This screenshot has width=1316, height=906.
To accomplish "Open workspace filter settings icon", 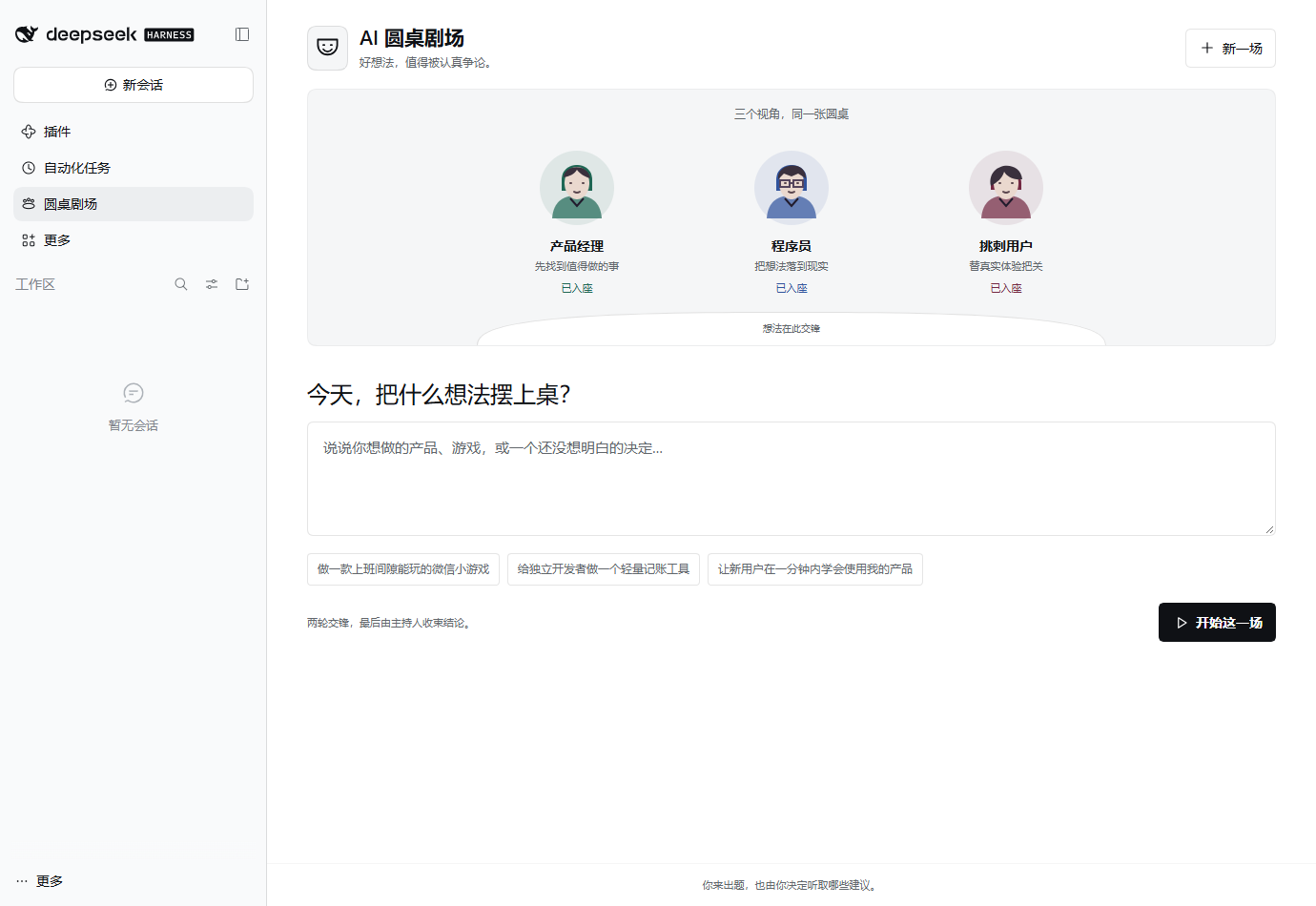I will tap(212, 284).
